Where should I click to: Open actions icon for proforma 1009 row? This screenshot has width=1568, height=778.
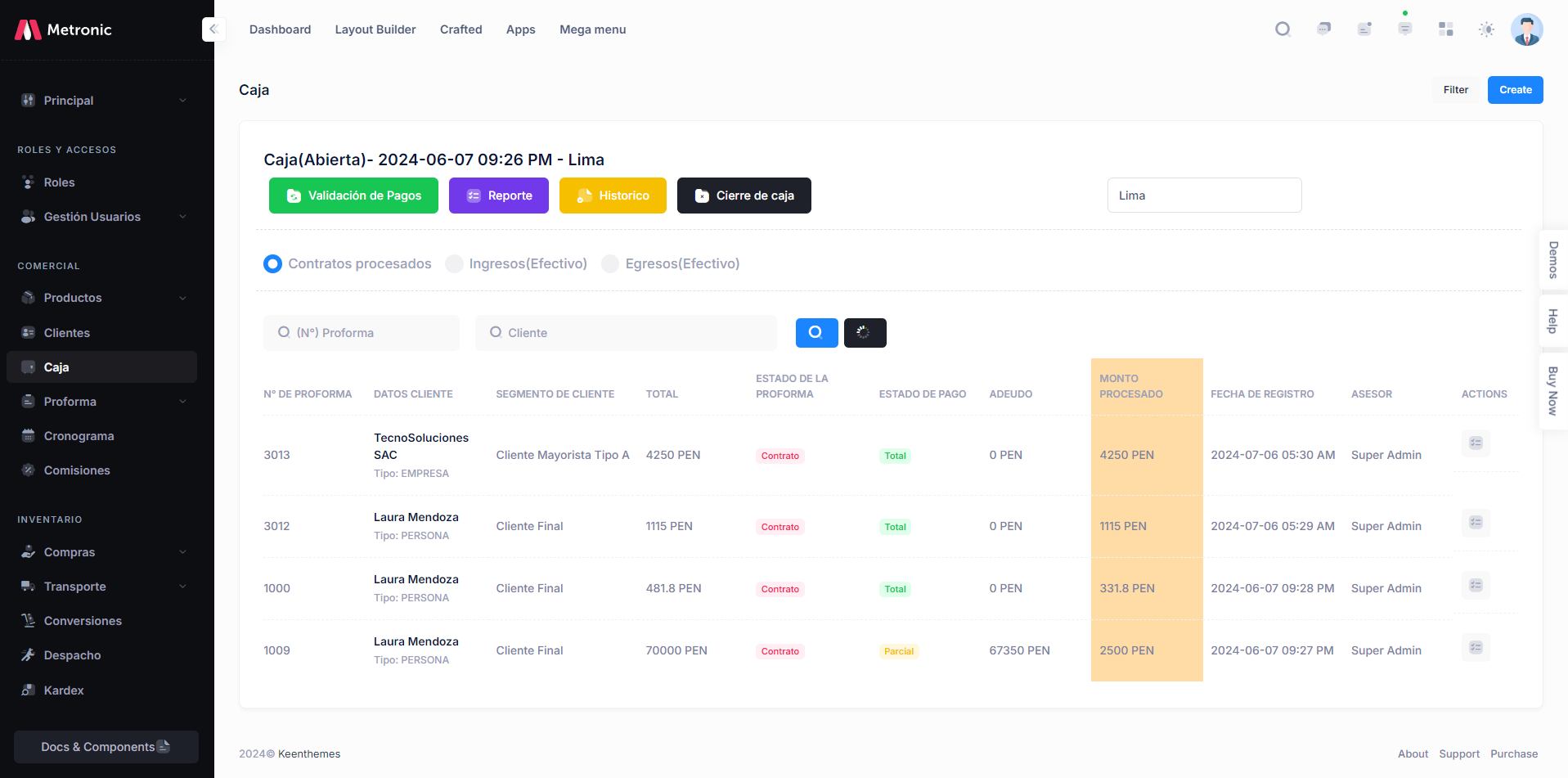(1476, 648)
